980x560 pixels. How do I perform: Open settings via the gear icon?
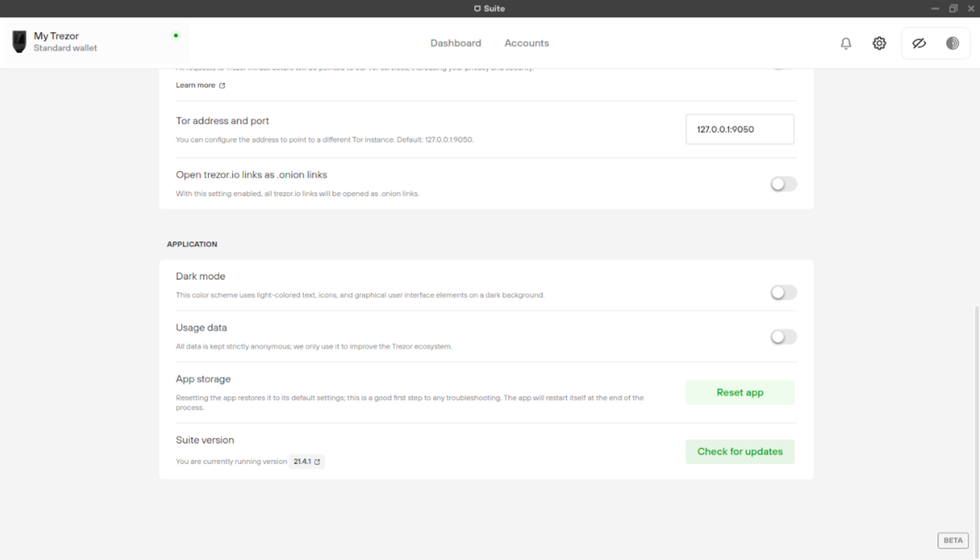[879, 43]
